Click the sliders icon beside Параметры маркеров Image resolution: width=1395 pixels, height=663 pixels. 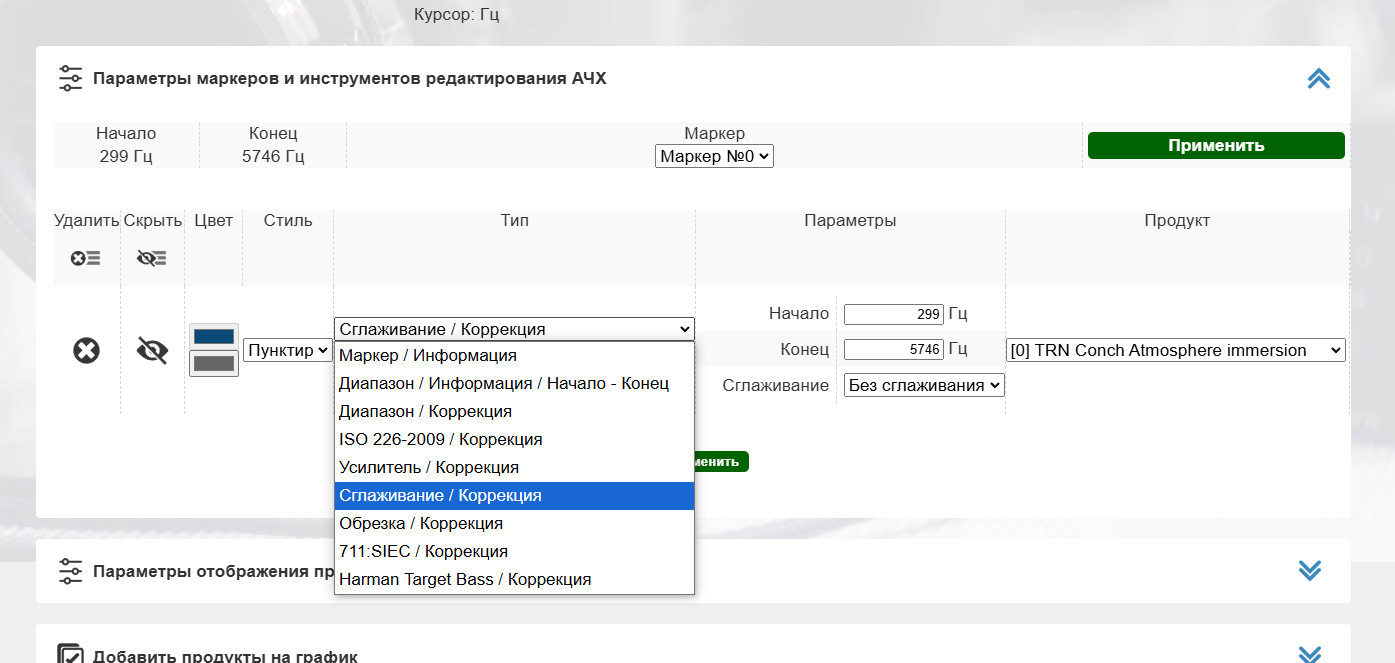pyautogui.click(x=70, y=79)
